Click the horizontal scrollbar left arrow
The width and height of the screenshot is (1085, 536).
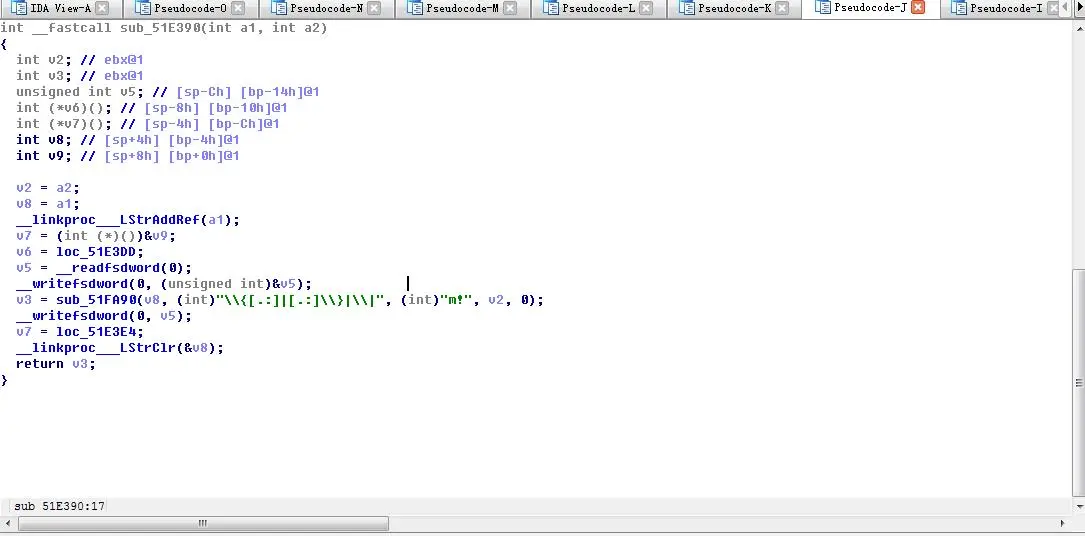click(8, 524)
